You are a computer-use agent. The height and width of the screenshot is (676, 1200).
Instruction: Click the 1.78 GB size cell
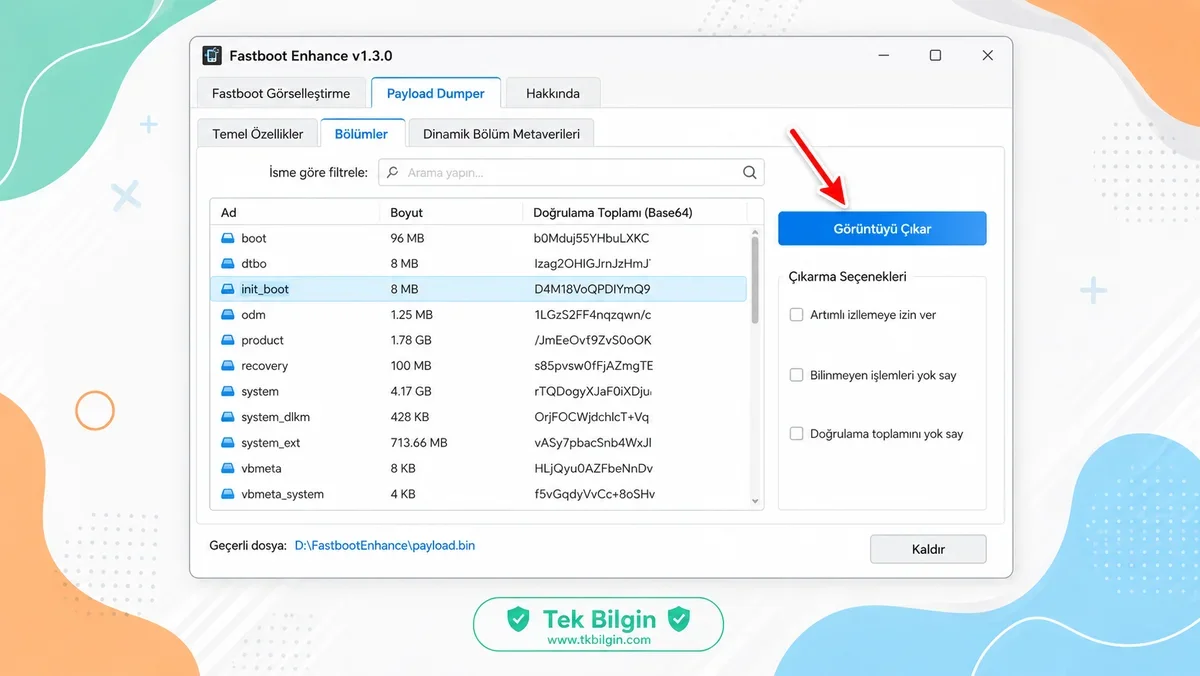(411, 340)
